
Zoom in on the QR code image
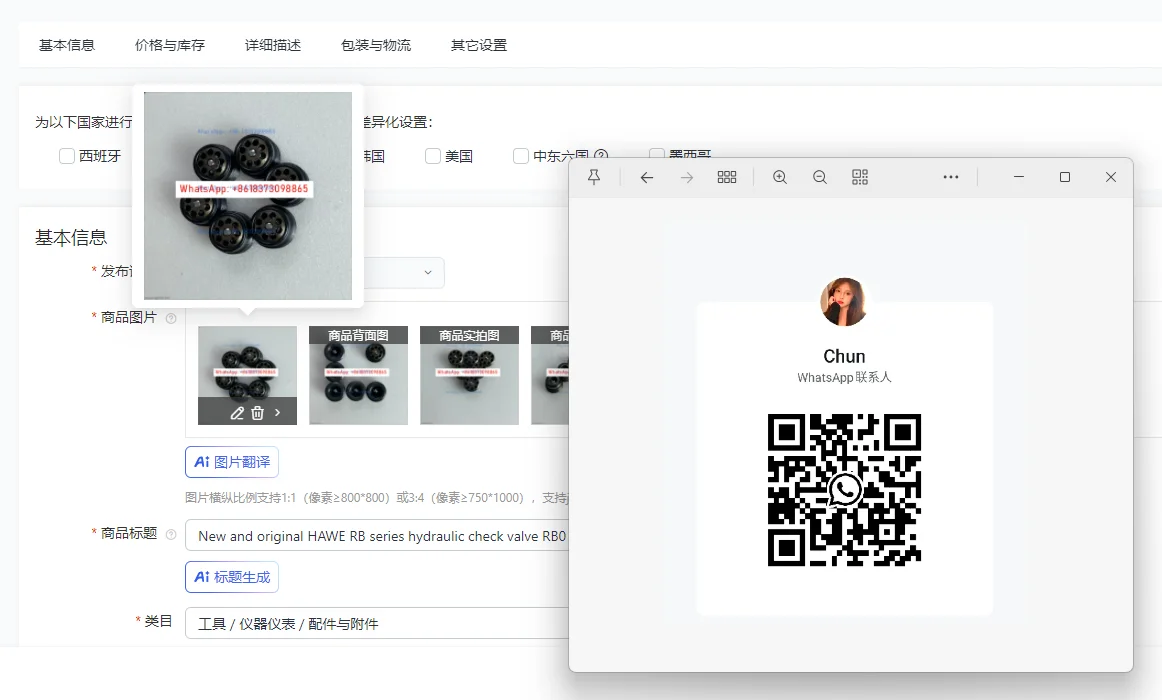click(x=780, y=177)
